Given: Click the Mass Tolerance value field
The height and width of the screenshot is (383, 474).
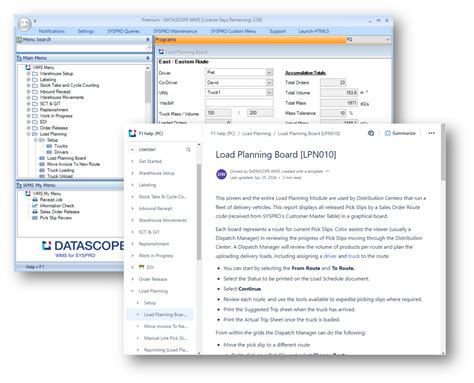Looking at the screenshot, I should tap(333, 113).
